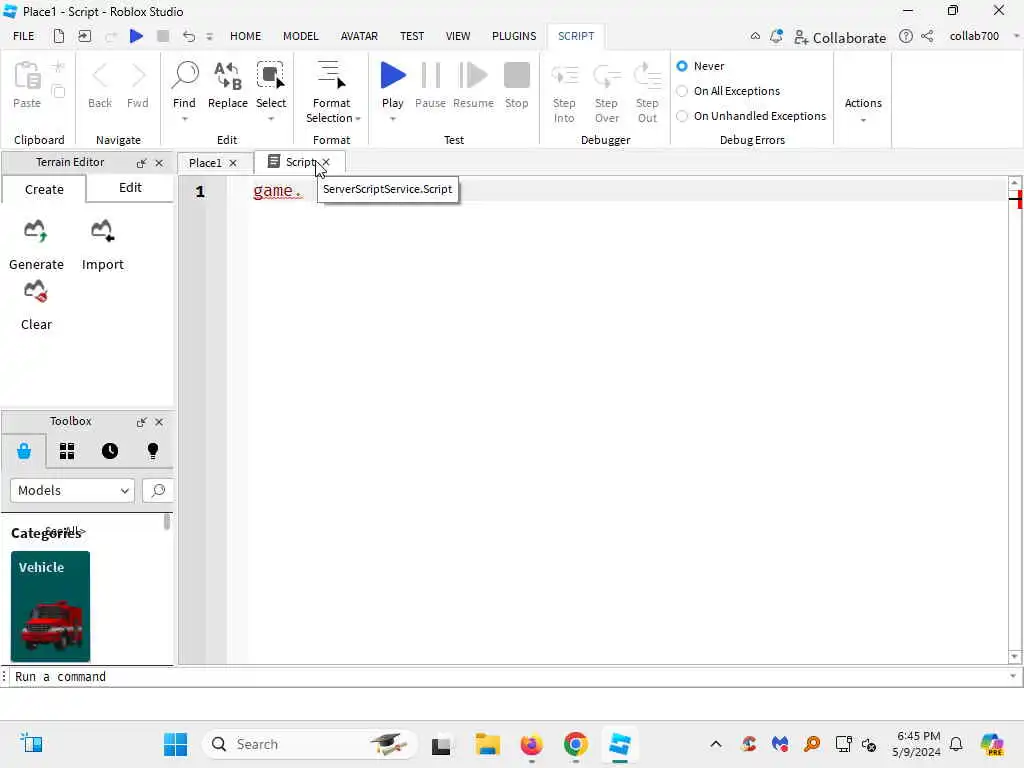Click the Step Out debugger icon
The width and height of the screenshot is (1024, 768).
click(647, 76)
